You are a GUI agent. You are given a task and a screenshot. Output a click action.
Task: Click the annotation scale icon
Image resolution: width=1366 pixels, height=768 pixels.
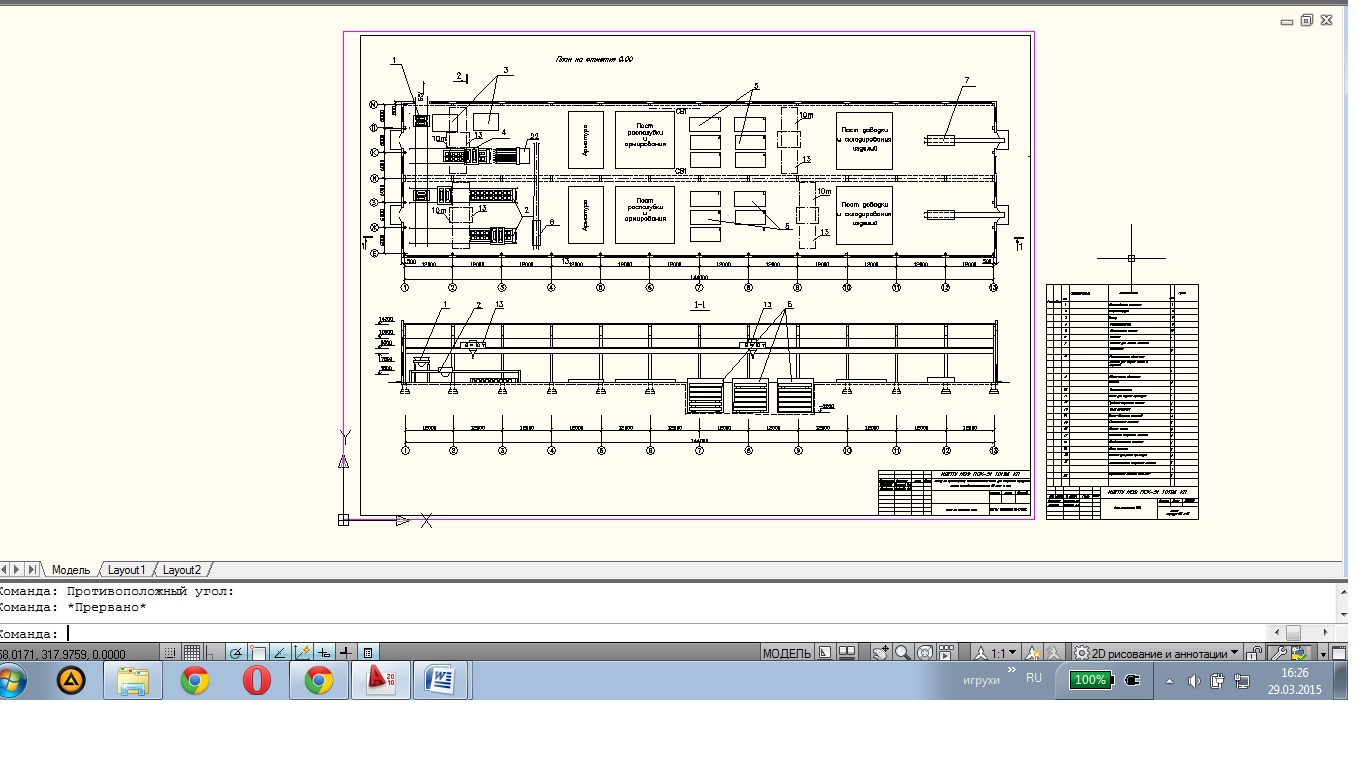[981, 653]
